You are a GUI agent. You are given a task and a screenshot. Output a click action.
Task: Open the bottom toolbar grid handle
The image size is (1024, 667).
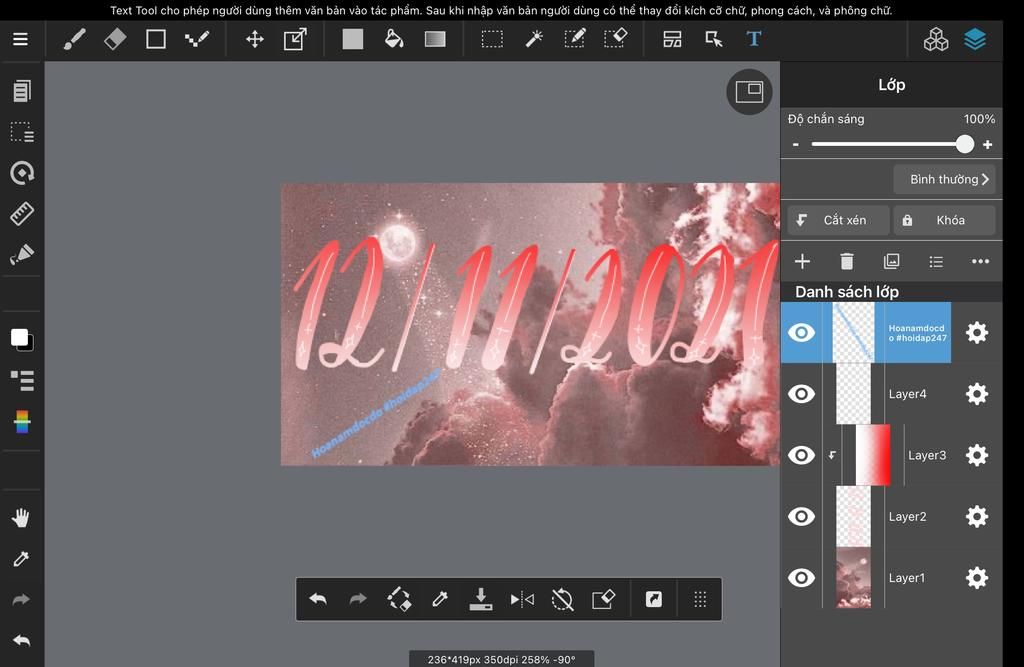coord(700,599)
